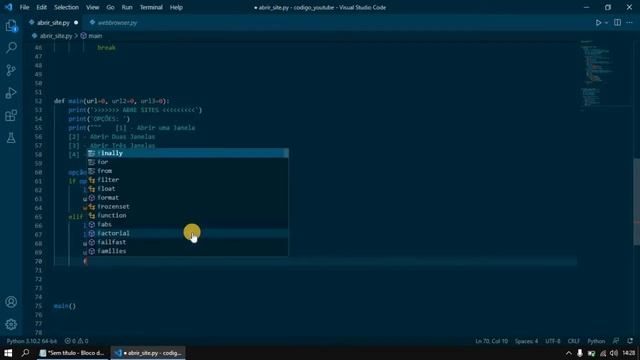This screenshot has height=360, width=640.
Task: Select the 'finally' suggestion
Action: coord(188,153)
